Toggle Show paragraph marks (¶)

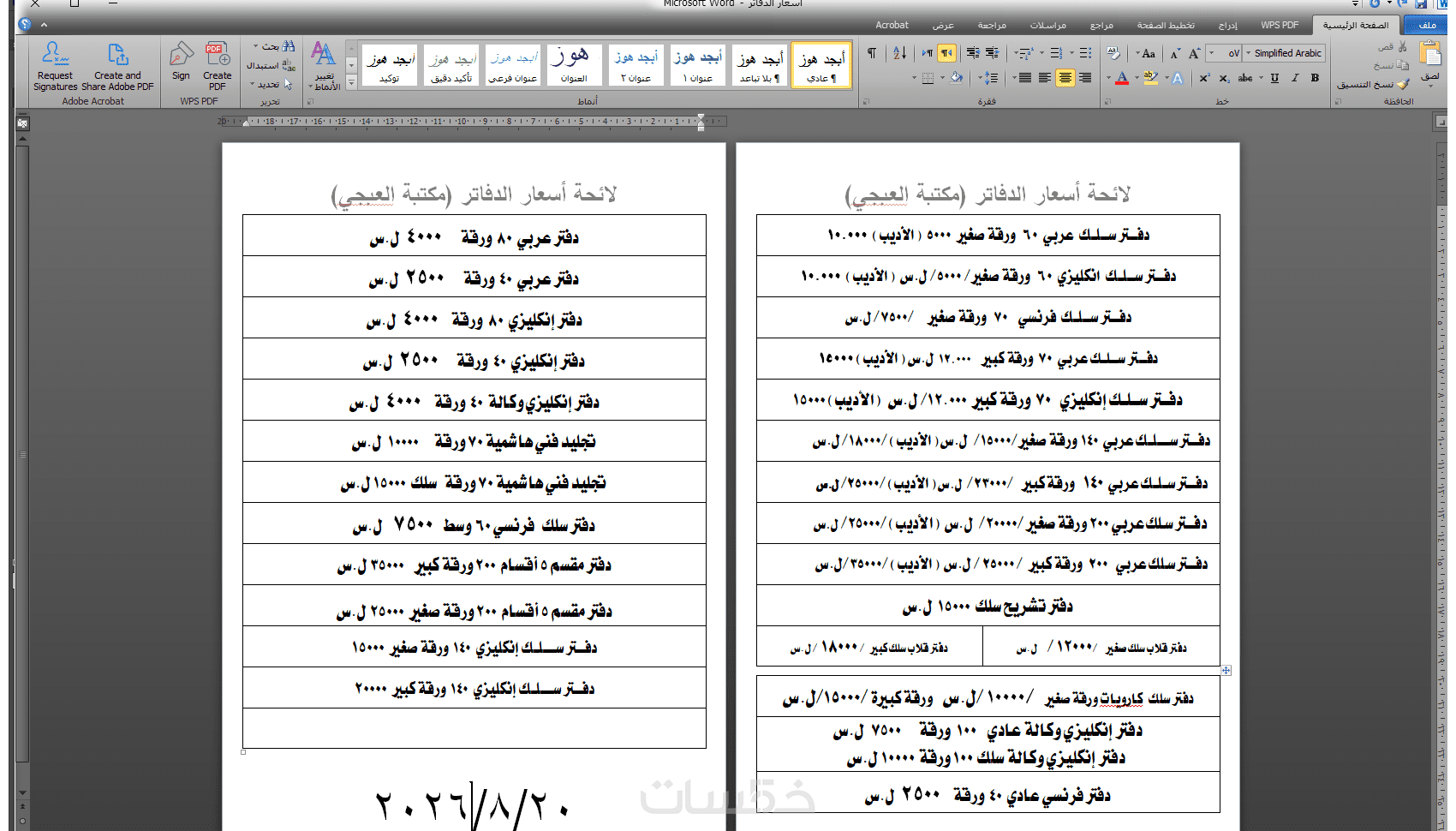(872, 53)
